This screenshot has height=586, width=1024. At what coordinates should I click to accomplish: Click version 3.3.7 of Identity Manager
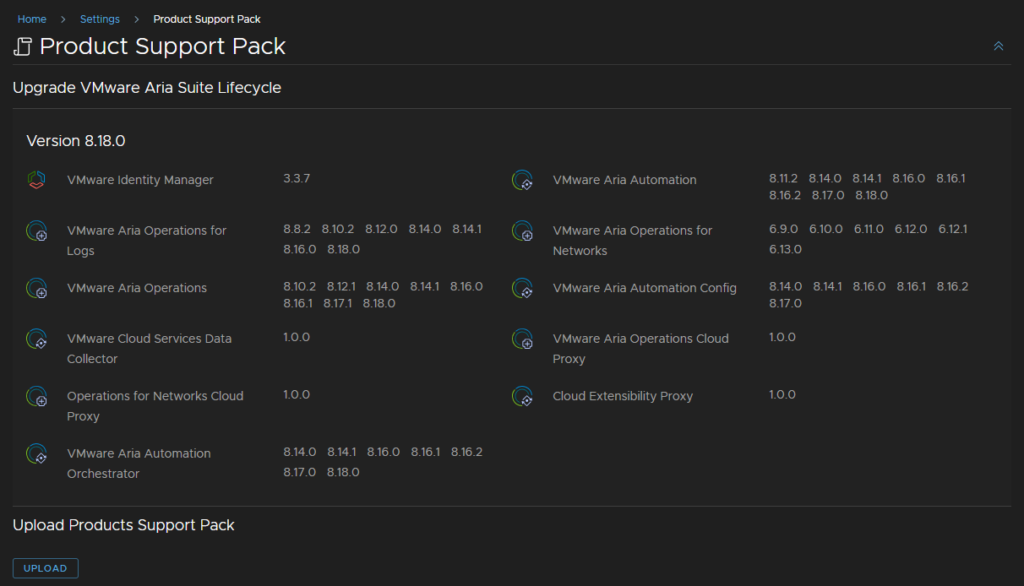(296, 178)
